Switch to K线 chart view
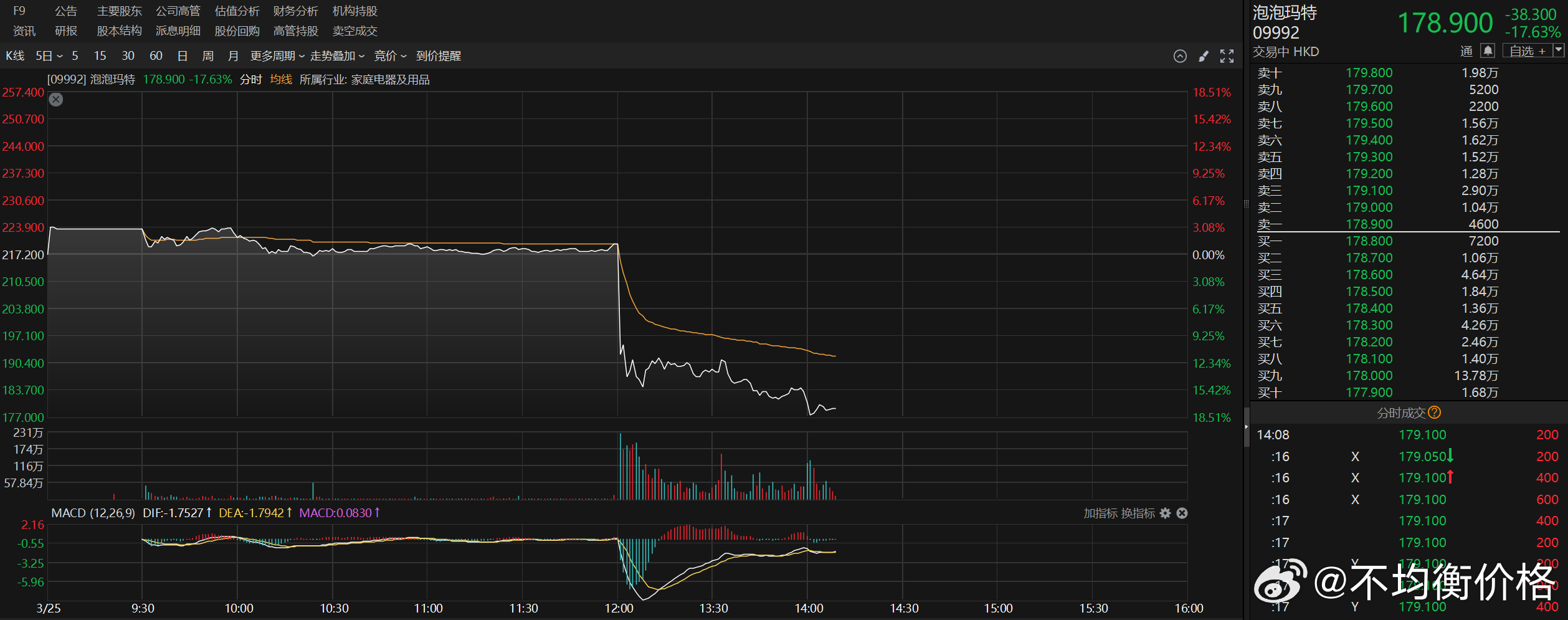 (x=15, y=56)
